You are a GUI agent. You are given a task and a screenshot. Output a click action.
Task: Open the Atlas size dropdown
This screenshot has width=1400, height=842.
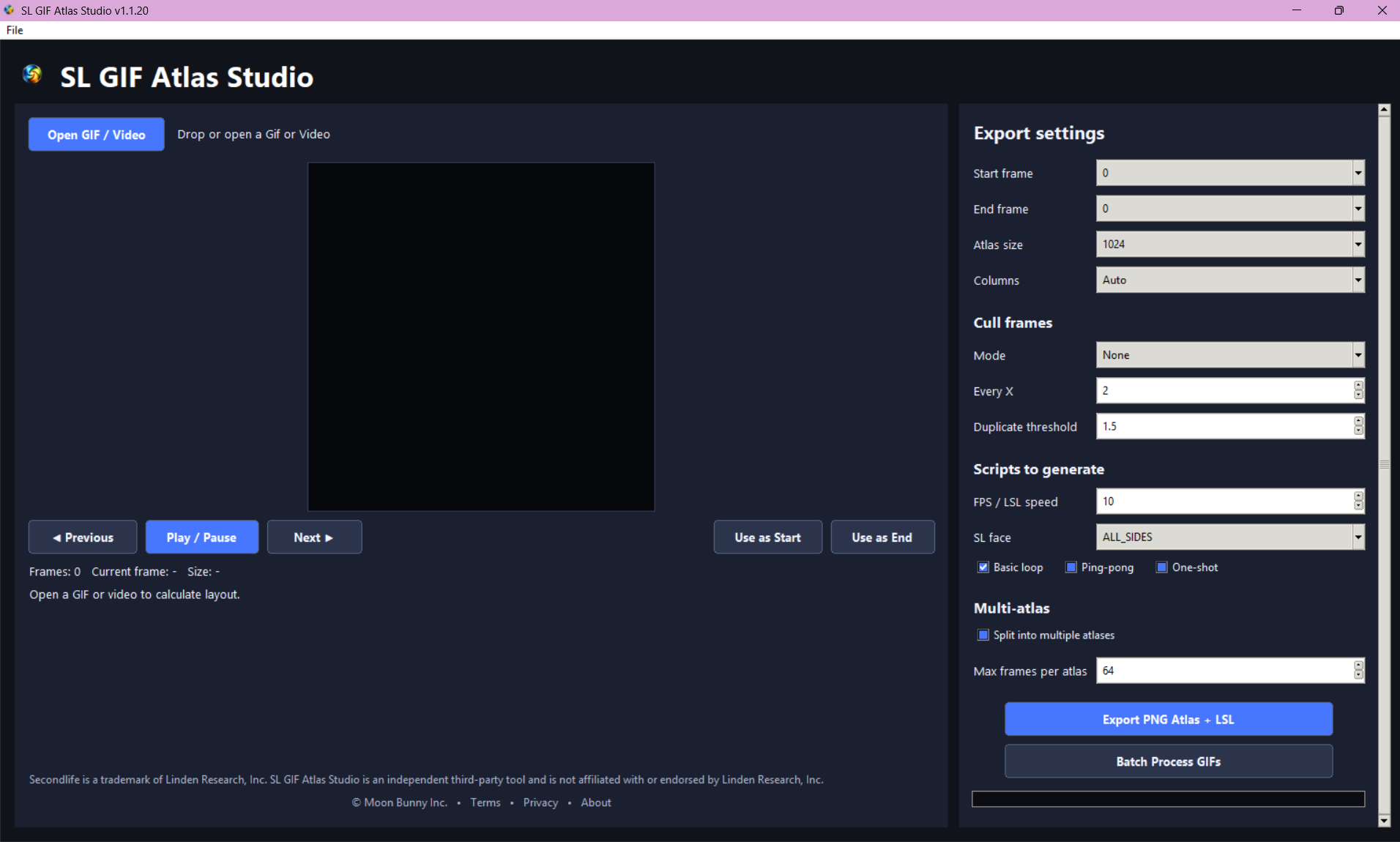coord(1358,245)
